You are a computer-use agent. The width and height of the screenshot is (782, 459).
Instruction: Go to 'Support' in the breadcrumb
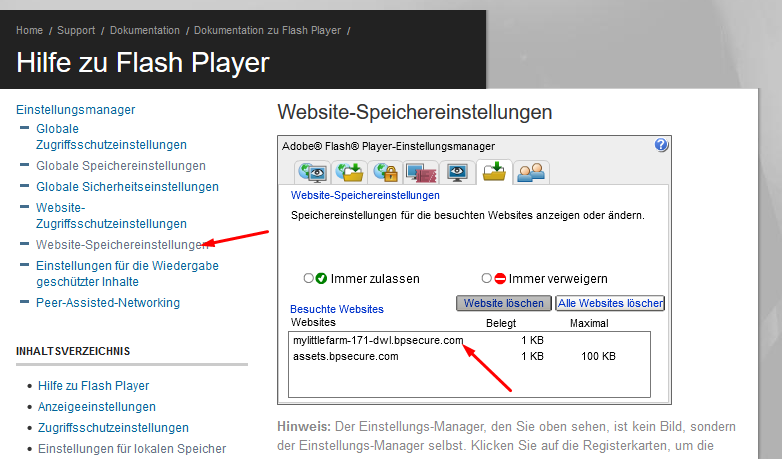click(x=76, y=31)
